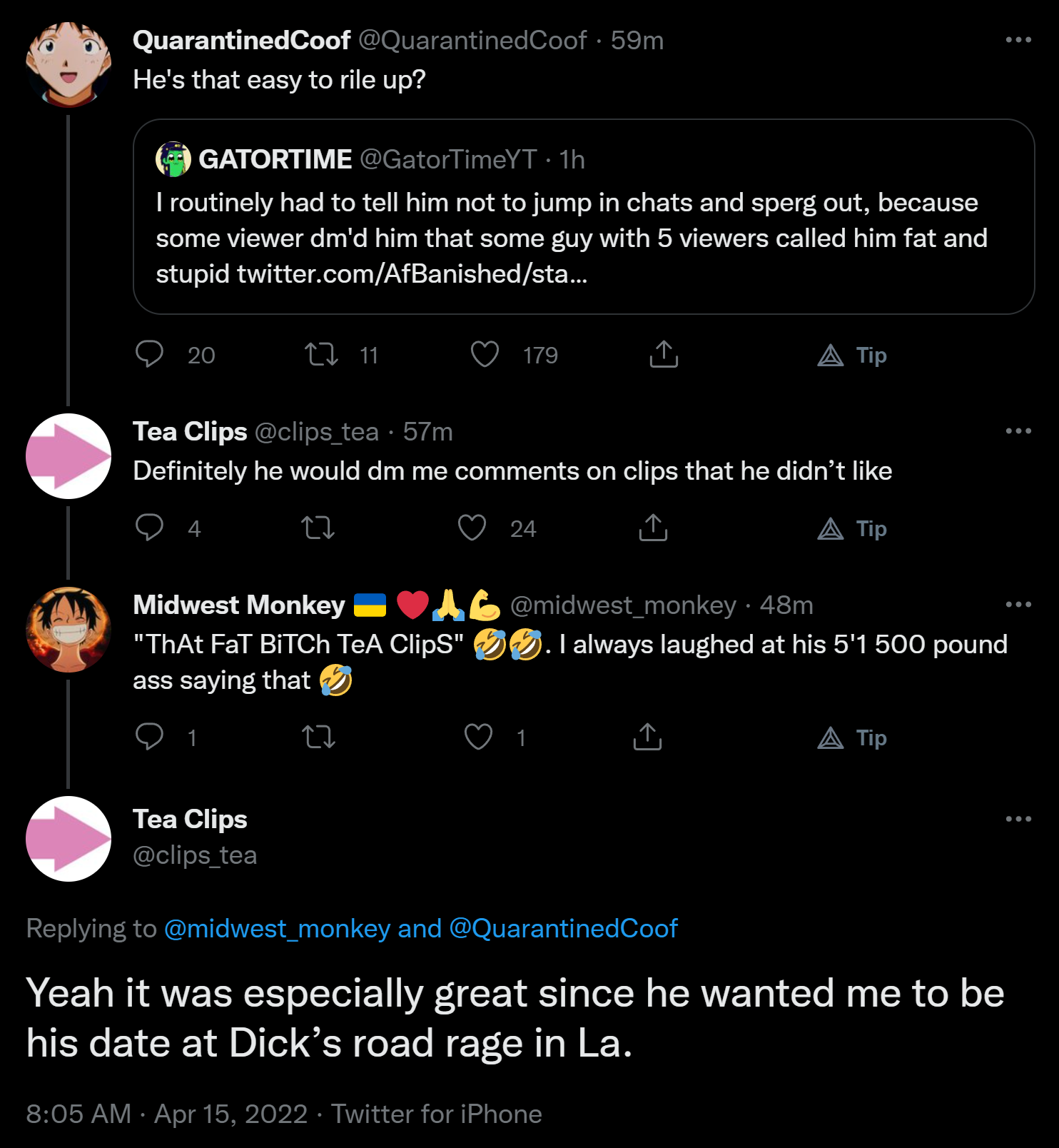Screen dimensions: 1059x1148
Task: Open the @QuarantinedCoof mention link in Replying to
Action: 563,928
